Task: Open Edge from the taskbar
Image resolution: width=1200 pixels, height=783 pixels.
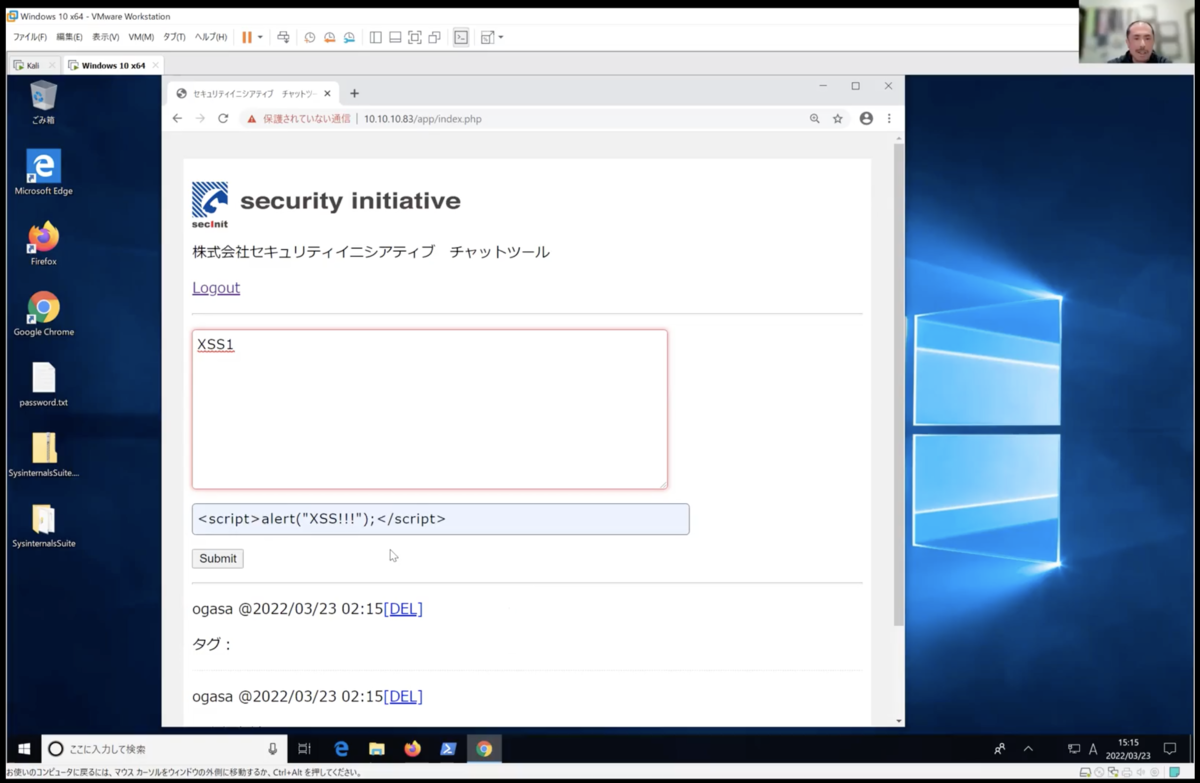Action: click(x=341, y=748)
